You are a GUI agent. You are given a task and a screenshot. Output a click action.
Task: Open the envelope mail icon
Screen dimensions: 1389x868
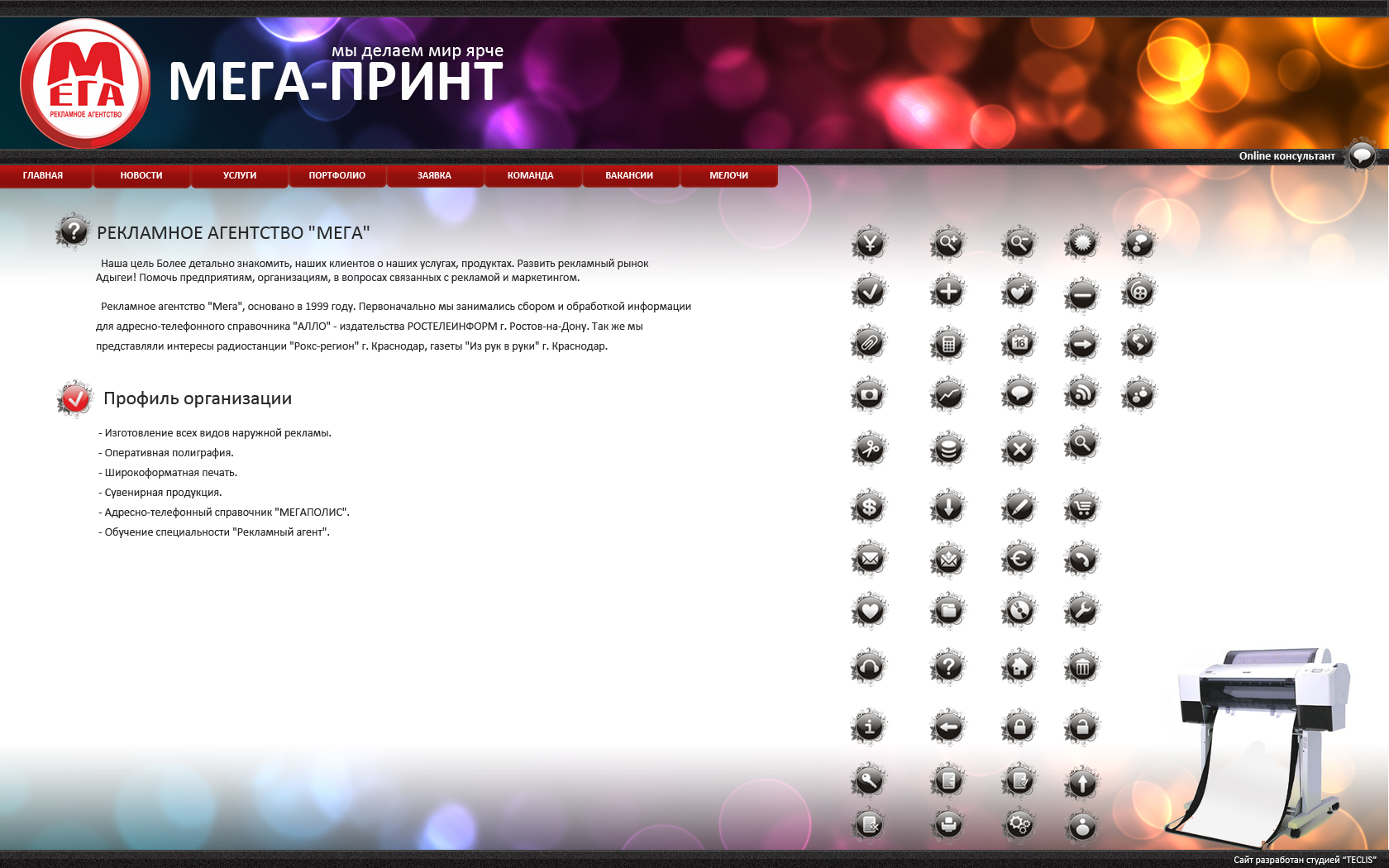(x=868, y=558)
